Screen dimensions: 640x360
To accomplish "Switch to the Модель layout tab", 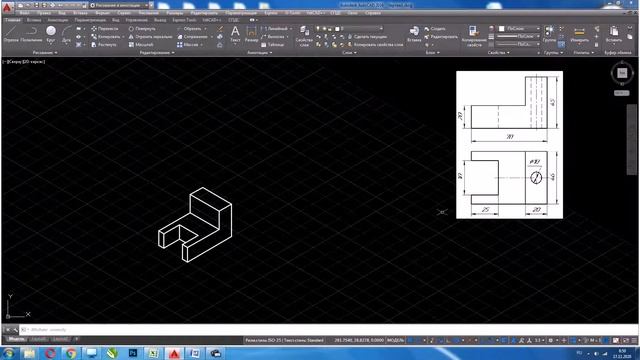I will 16,339.
